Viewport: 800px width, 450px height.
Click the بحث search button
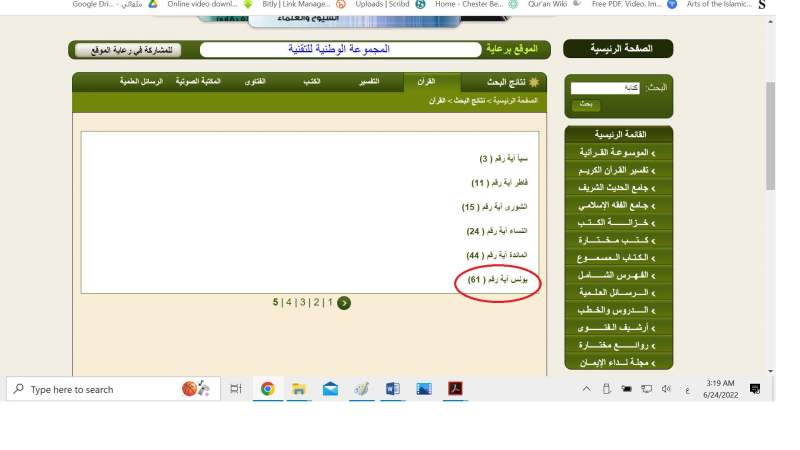tap(586, 105)
